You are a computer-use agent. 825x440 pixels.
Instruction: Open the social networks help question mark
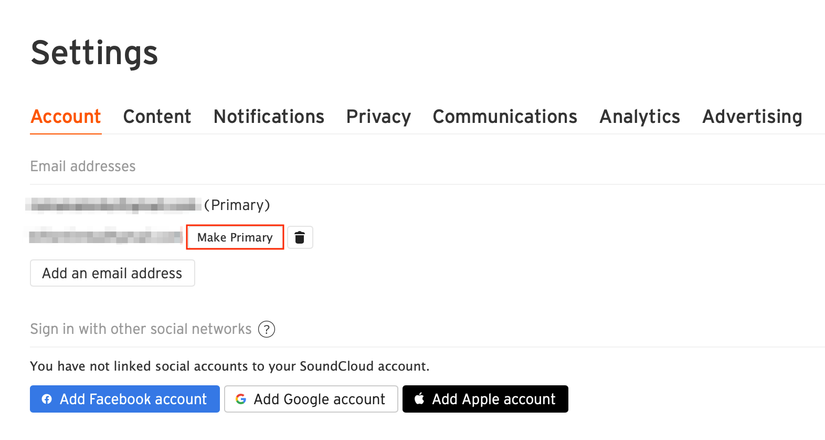(x=267, y=329)
